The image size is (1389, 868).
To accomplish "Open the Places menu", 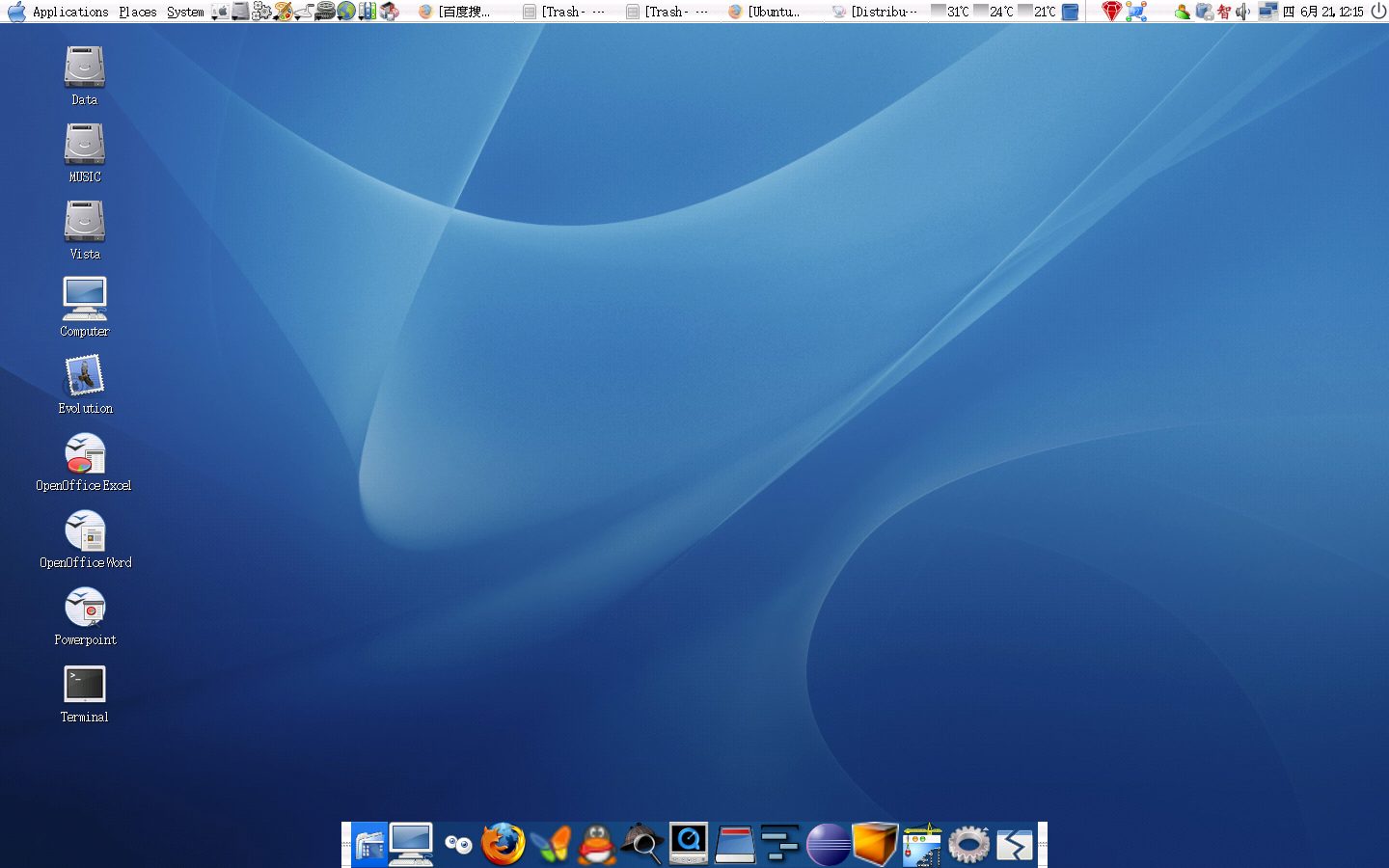I will (138, 12).
